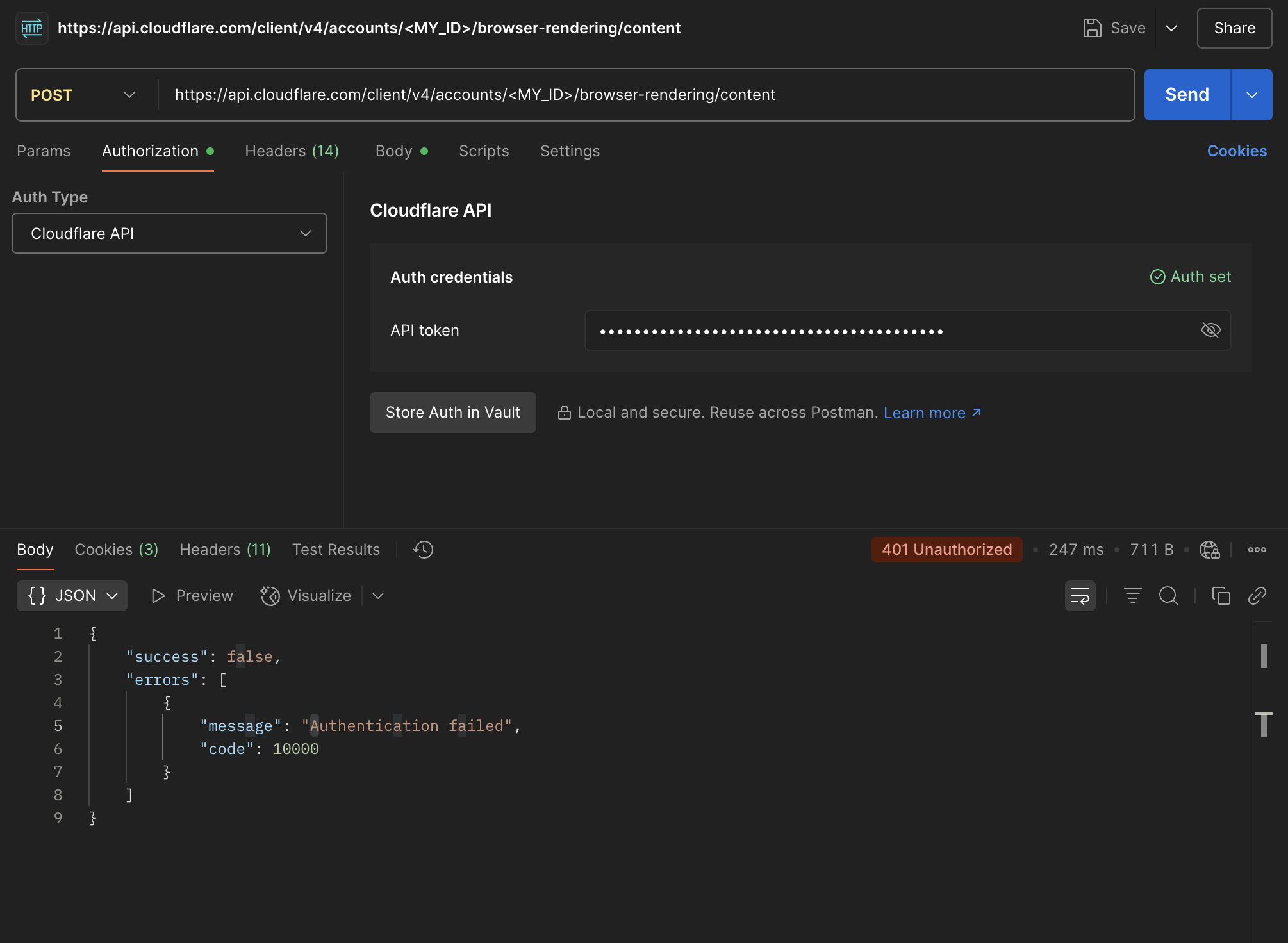Open the Learn more link

(x=925, y=413)
